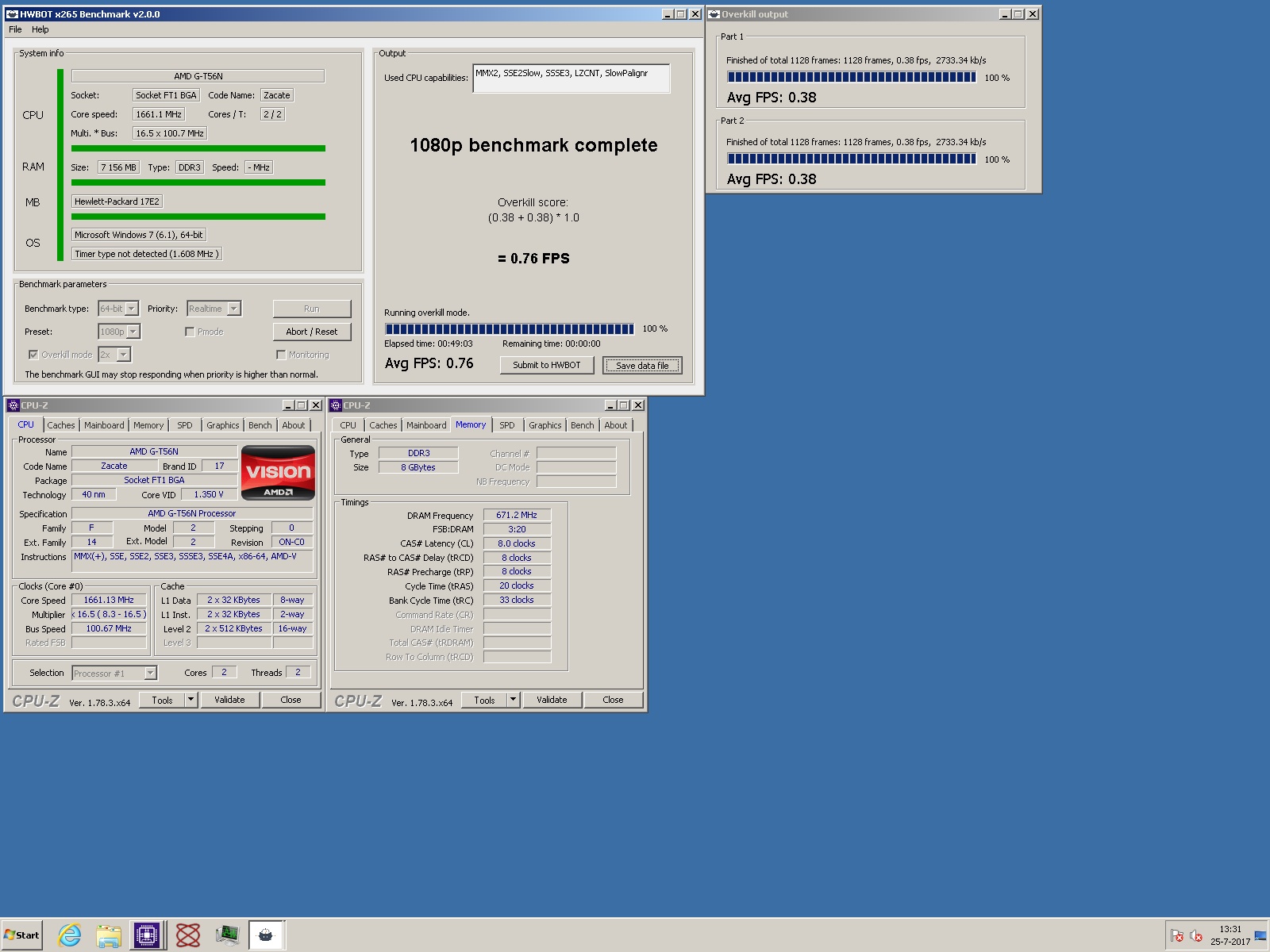Click the Core Speed 1661.13 MHz value

click(x=109, y=600)
